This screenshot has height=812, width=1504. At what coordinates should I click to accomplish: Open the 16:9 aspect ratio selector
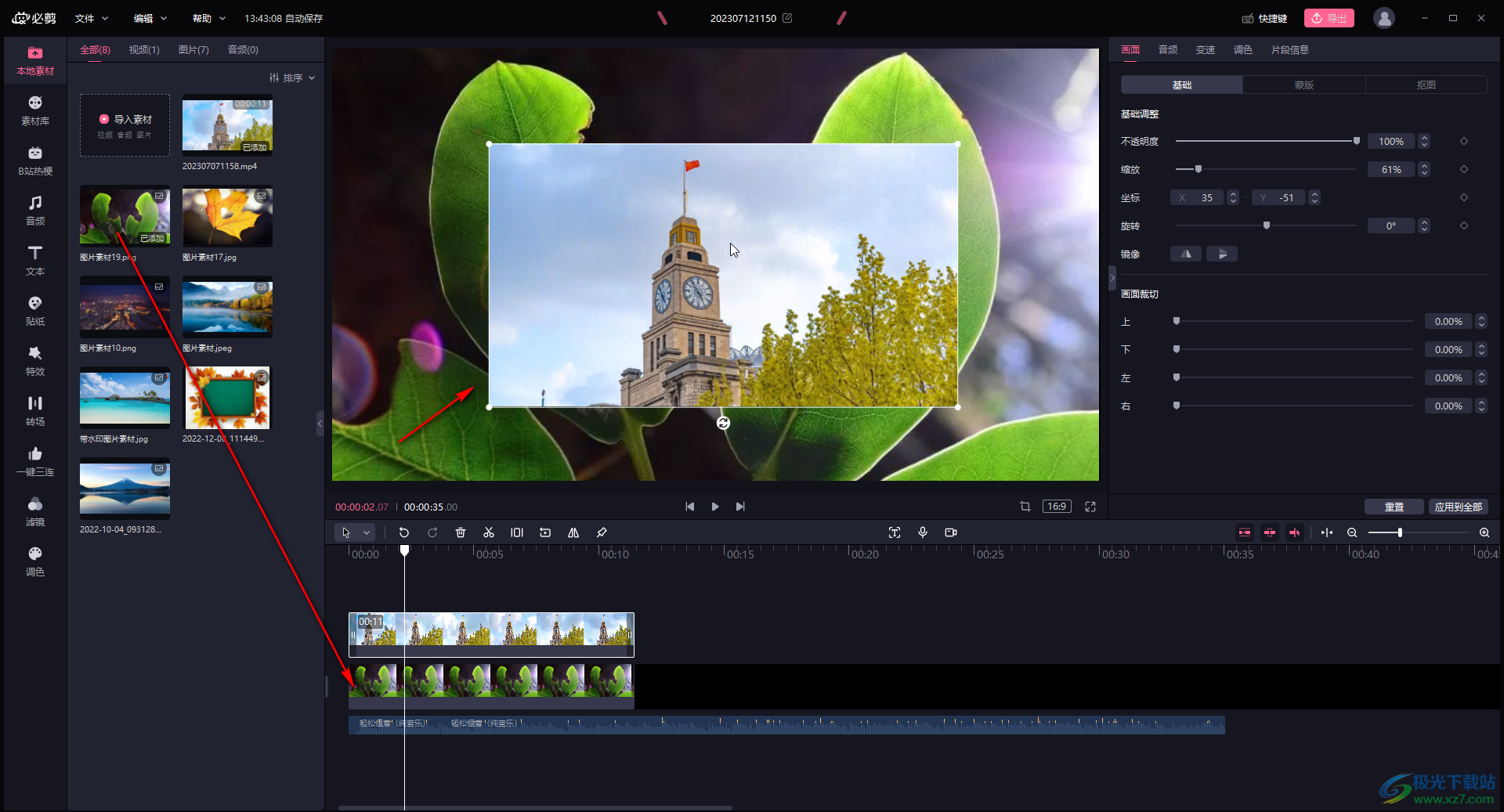[1057, 507]
